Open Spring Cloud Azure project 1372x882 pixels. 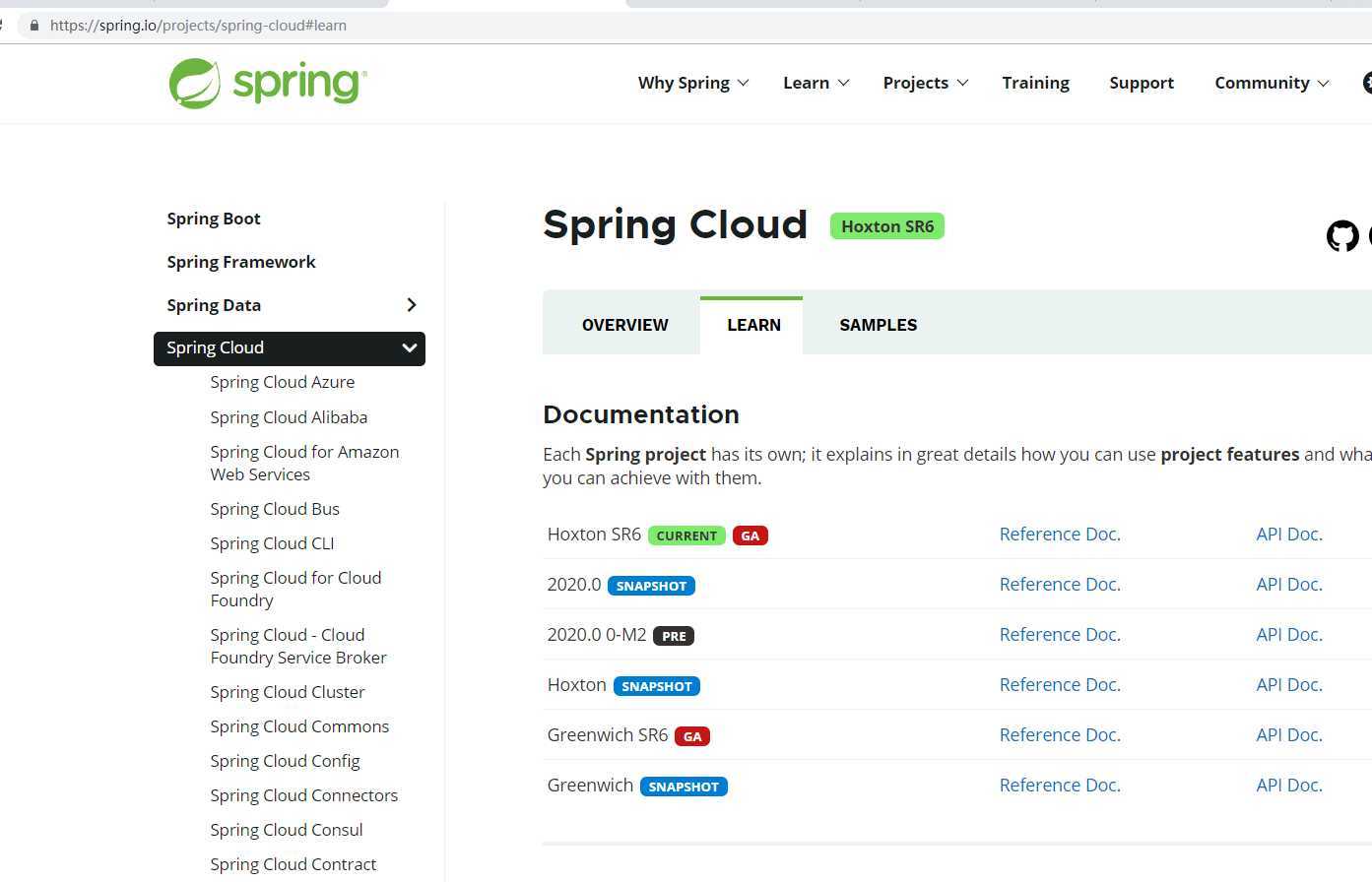[283, 382]
